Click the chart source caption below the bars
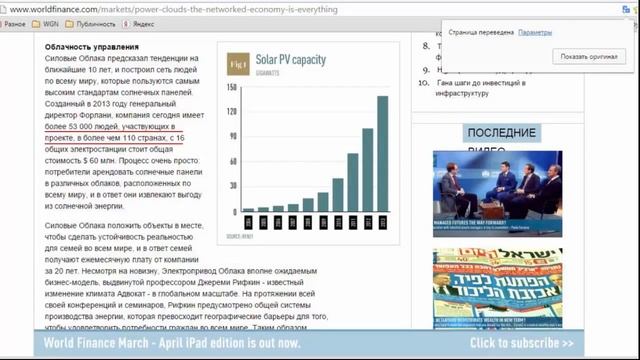This screenshot has width=640, height=360. click(240, 236)
